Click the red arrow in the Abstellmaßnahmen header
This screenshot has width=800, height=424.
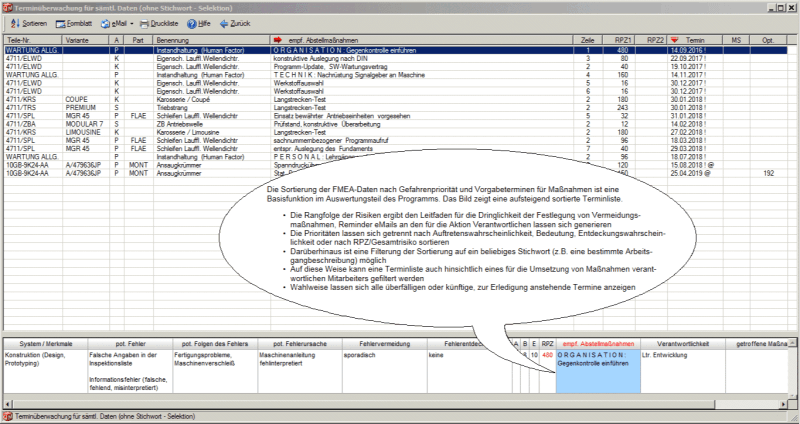[x=276, y=39]
